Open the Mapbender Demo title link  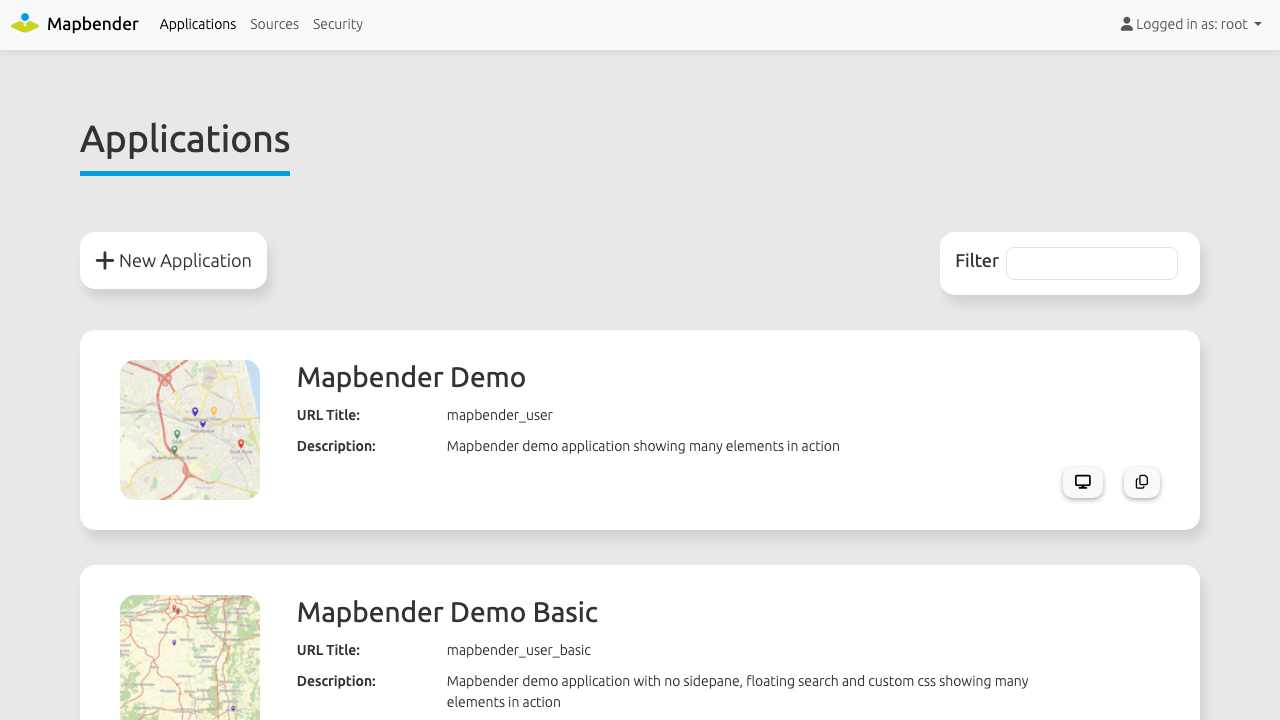411,377
